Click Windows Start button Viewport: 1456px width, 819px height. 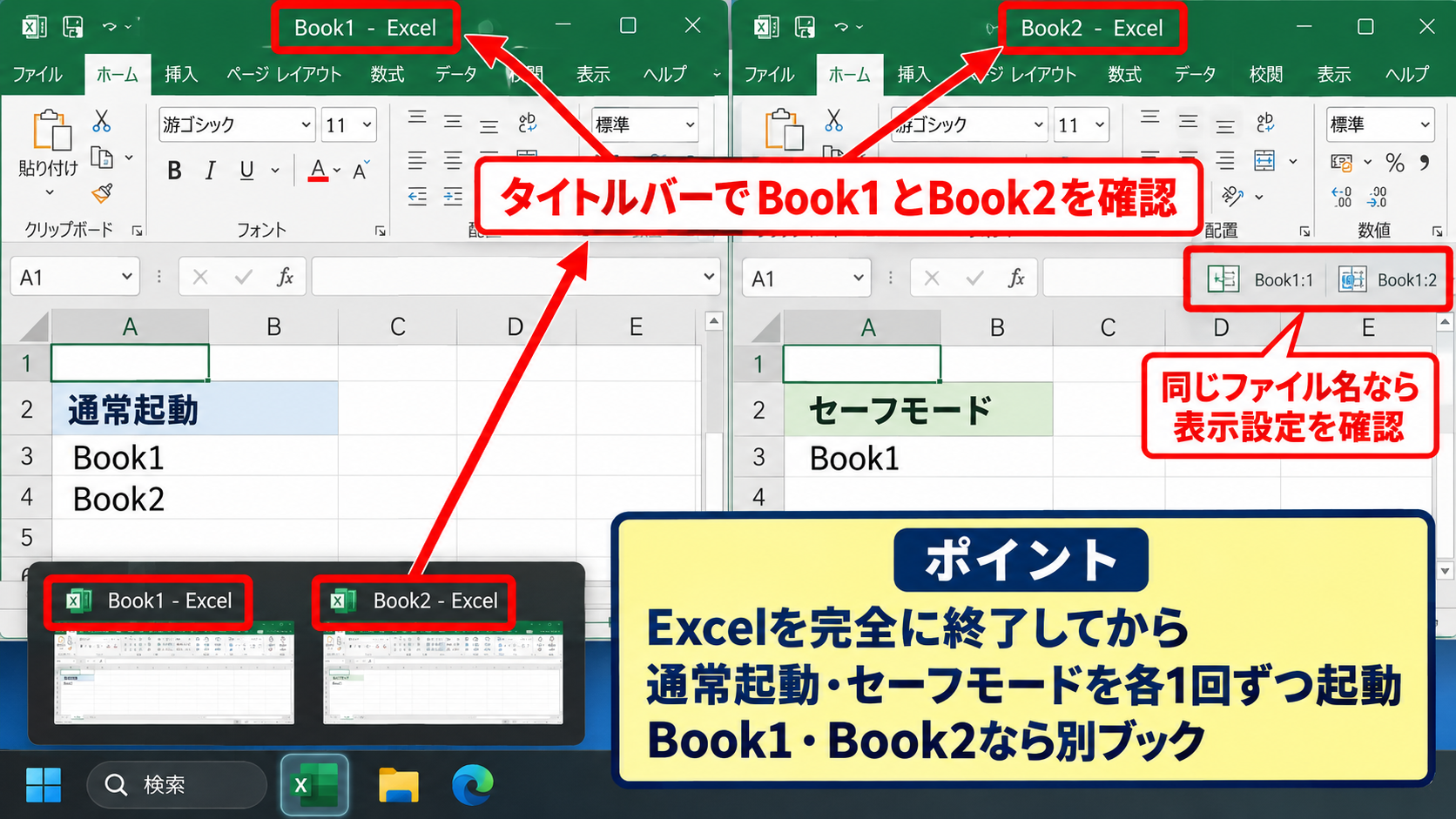[44, 785]
